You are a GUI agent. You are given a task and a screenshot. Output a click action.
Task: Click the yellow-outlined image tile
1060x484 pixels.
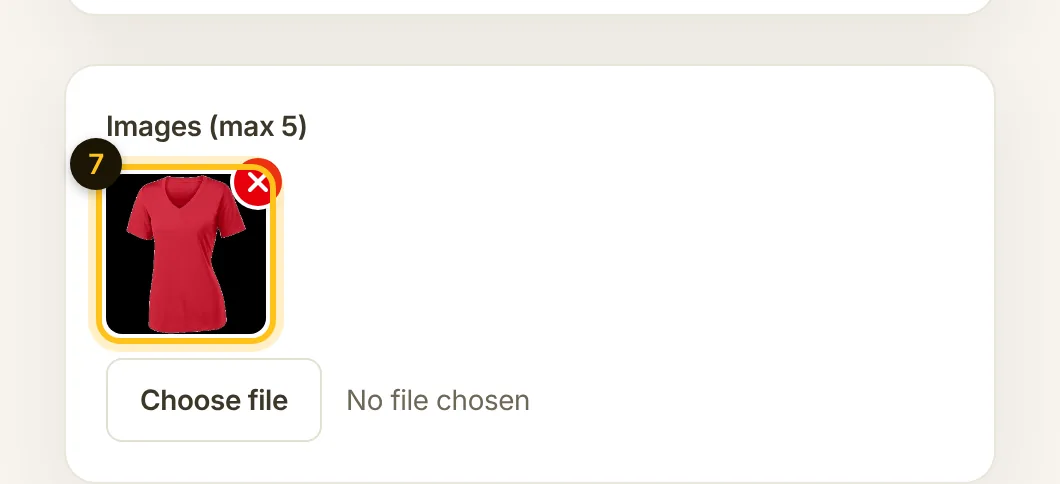(186, 254)
